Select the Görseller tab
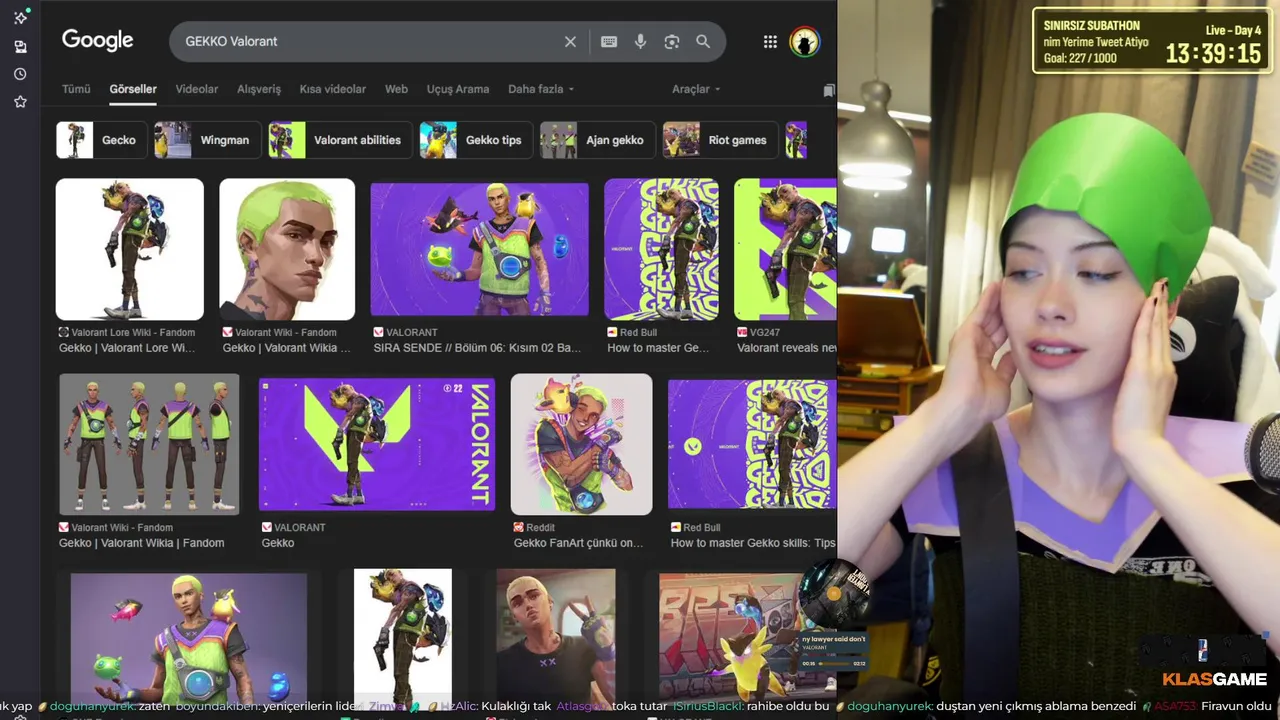Image resolution: width=1280 pixels, height=720 pixels. (x=133, y=89)
